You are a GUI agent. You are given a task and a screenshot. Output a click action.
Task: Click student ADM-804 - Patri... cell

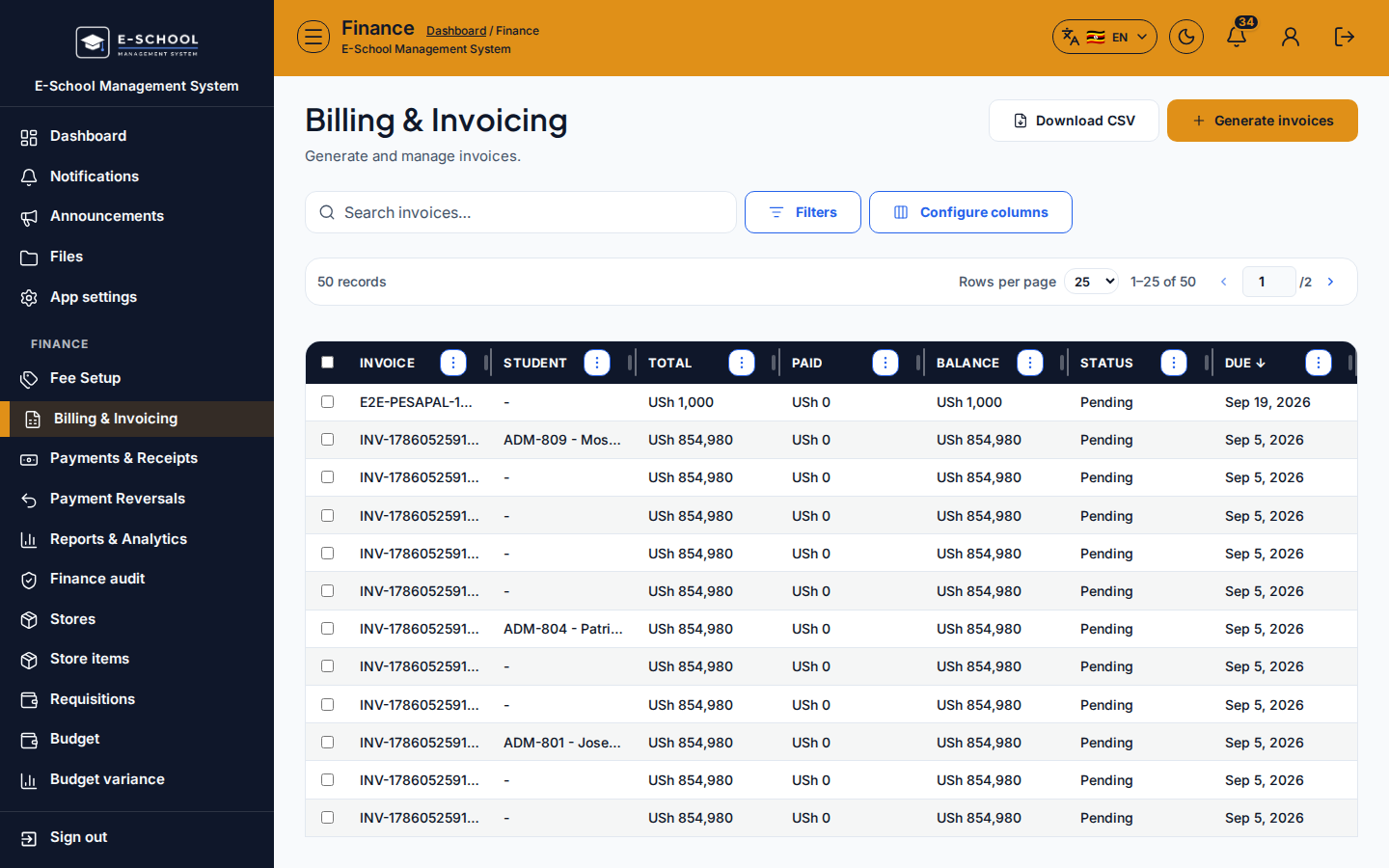click(x=563, y=629)
